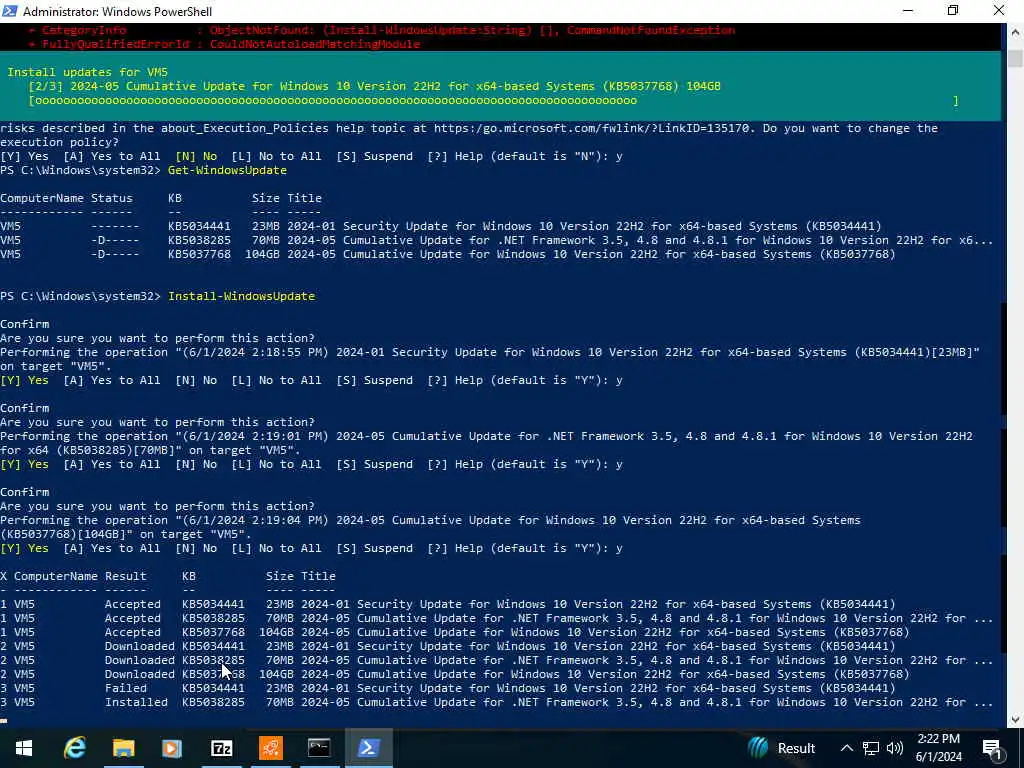Click the install progress bar

click(493, 101)
